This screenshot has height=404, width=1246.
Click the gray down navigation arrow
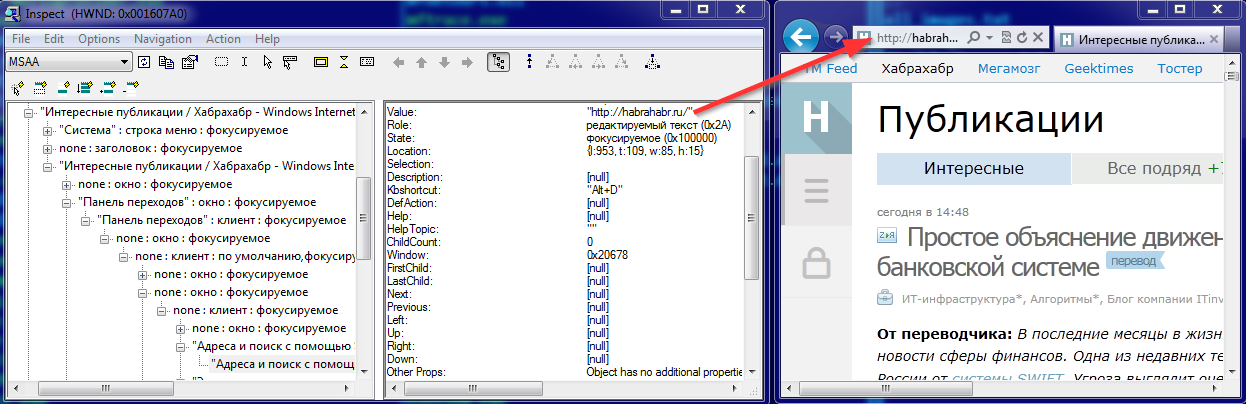[x=444, y=62]
